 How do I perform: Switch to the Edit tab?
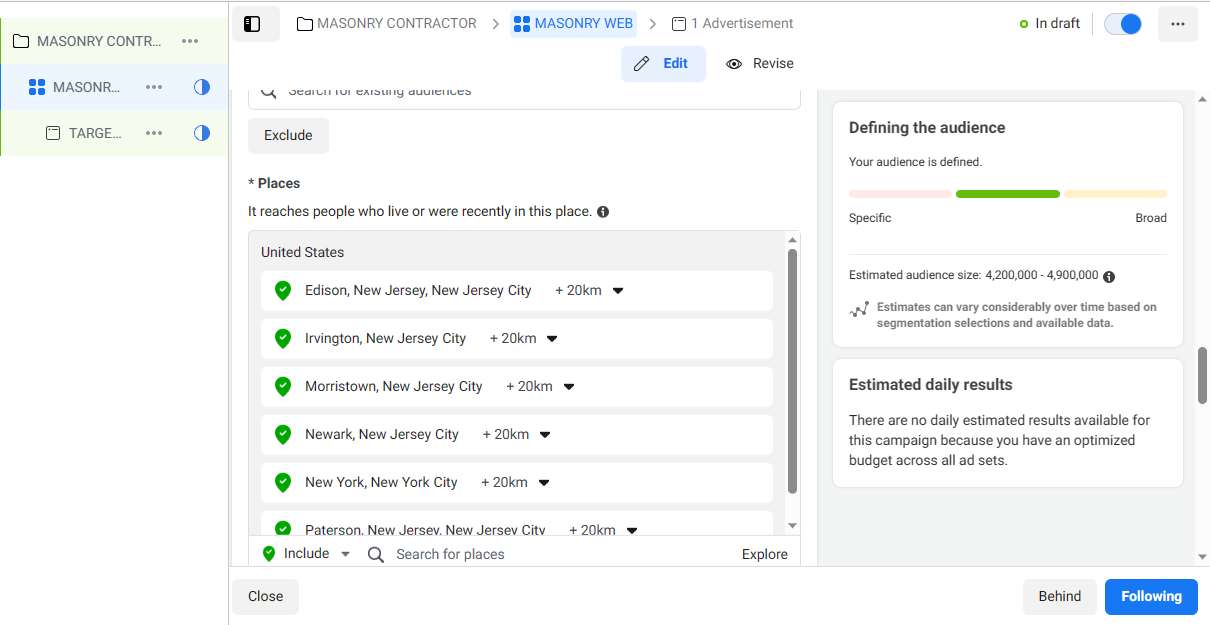(663, 64)
